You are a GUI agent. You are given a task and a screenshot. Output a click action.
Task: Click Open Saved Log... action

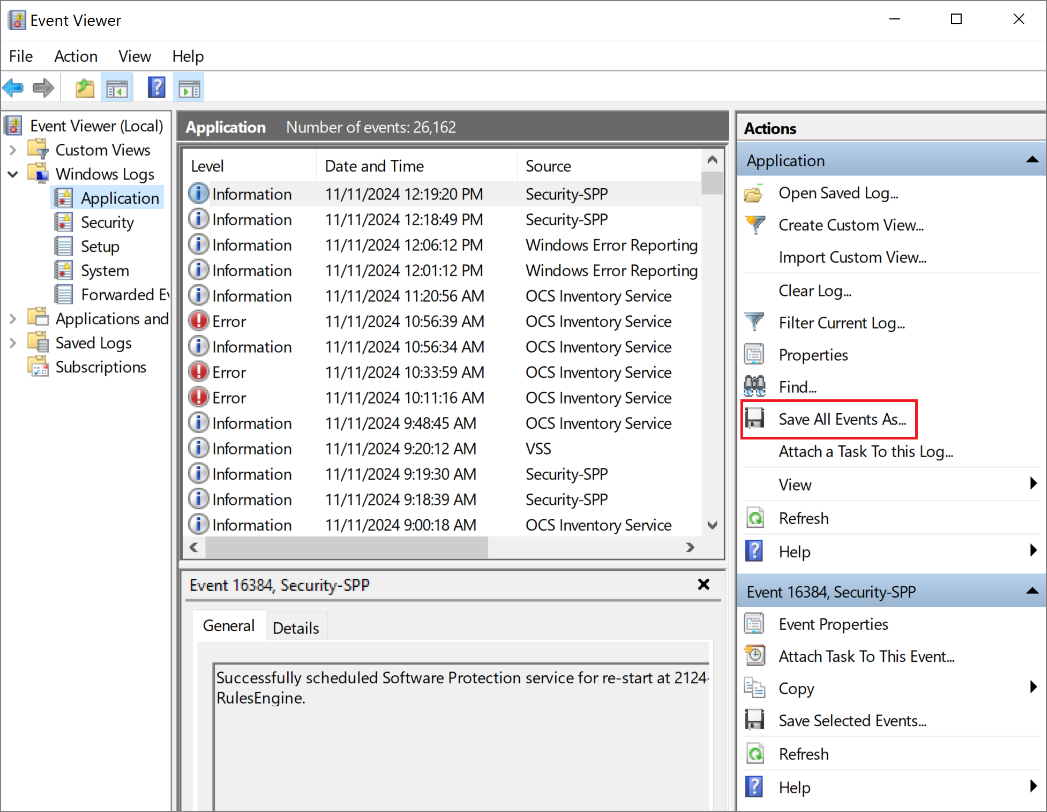pyautogui.click(x=838, y=194)
